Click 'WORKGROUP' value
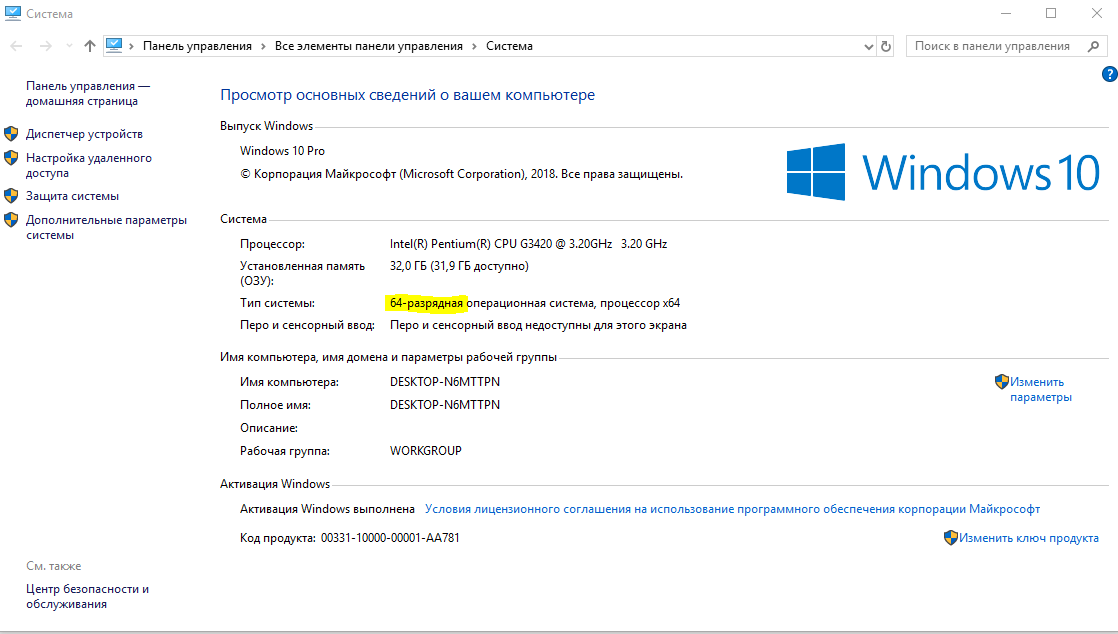This screenshot has width=1118, height=634. point(426,451)
